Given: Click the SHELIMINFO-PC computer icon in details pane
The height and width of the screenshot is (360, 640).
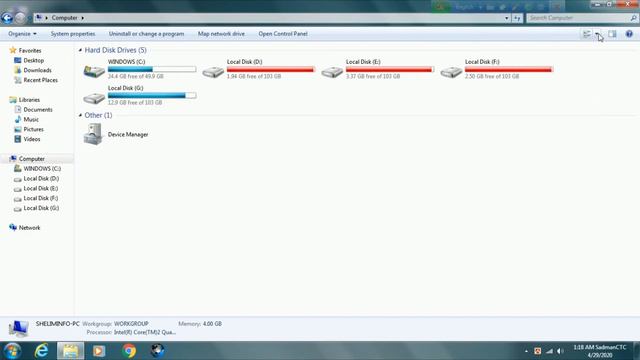Looking at the screenshot, I should point(18,328).
